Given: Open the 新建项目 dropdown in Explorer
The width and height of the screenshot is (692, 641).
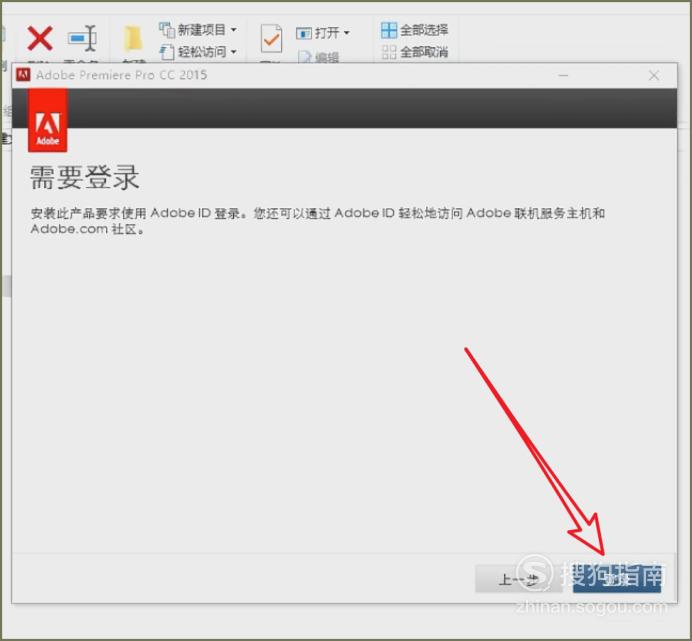Looking at the screenshot, I should (198, 30).
